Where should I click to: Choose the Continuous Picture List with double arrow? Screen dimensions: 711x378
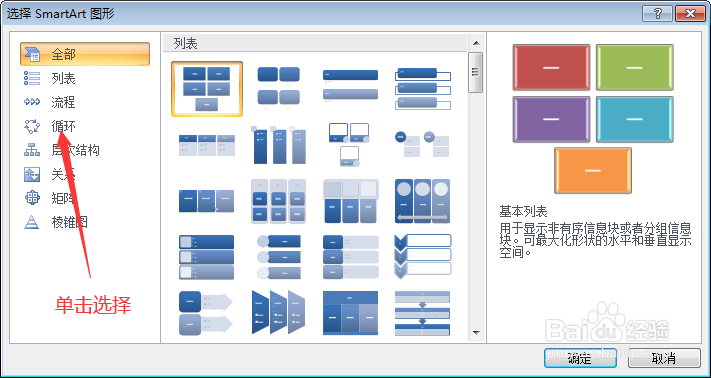(423, 201)
